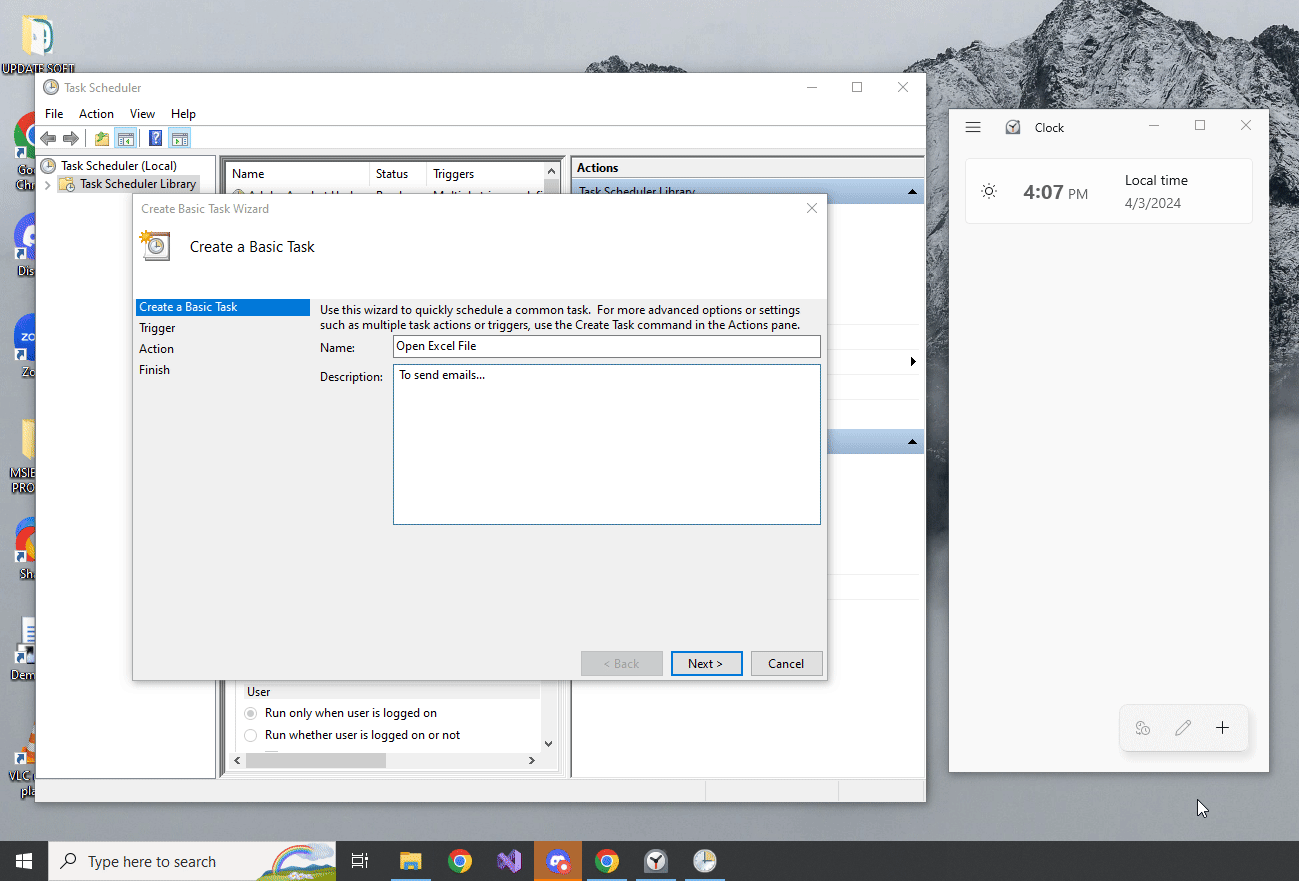Collapse the Task Scheduler Library actions section

[x=912, y=192]
